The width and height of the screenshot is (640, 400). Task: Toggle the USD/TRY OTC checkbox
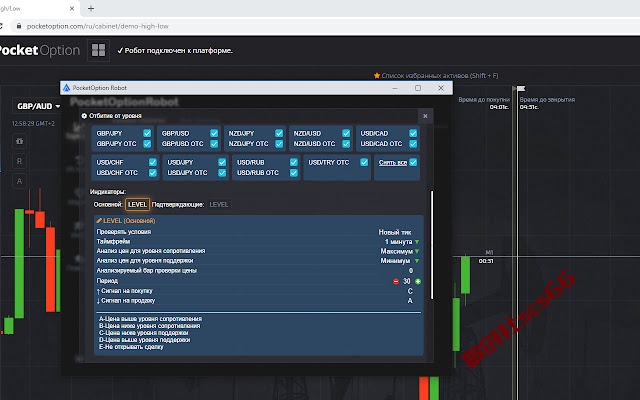click(x=364, y=162)
